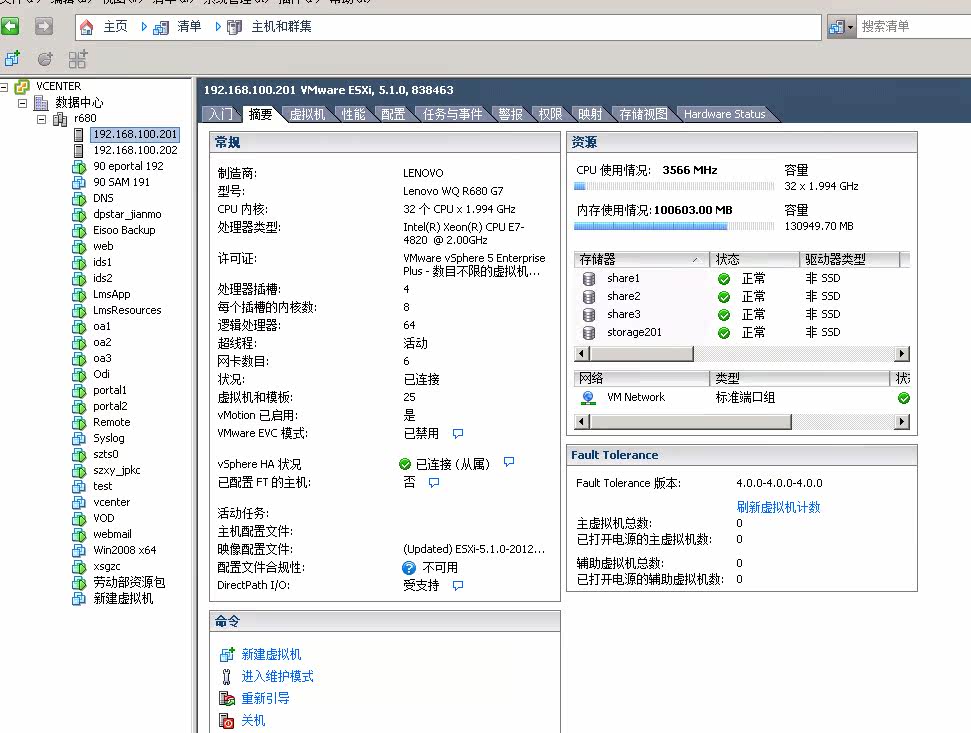Click the VCENTER server icon in tree
The height and width of the screenshot is (733, 971).
[x=22, y=86]
